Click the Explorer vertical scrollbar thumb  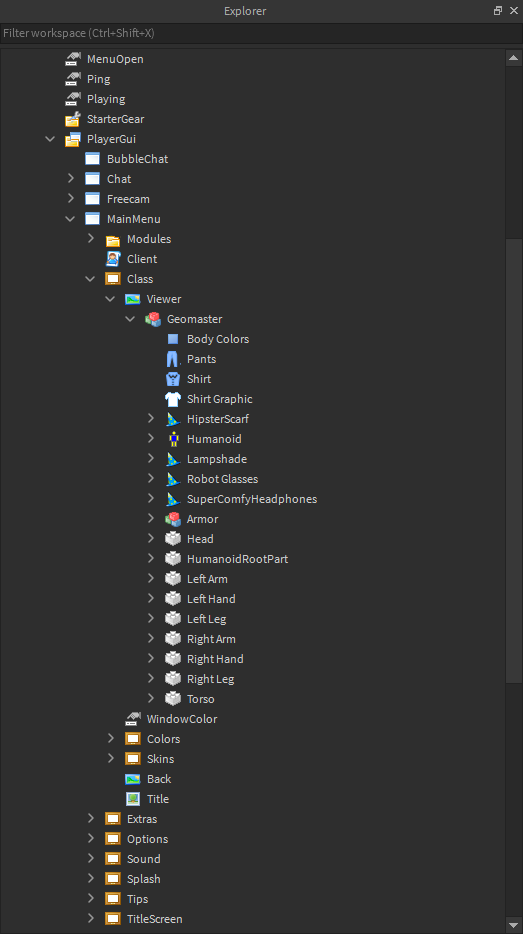[x=513, y=460]
